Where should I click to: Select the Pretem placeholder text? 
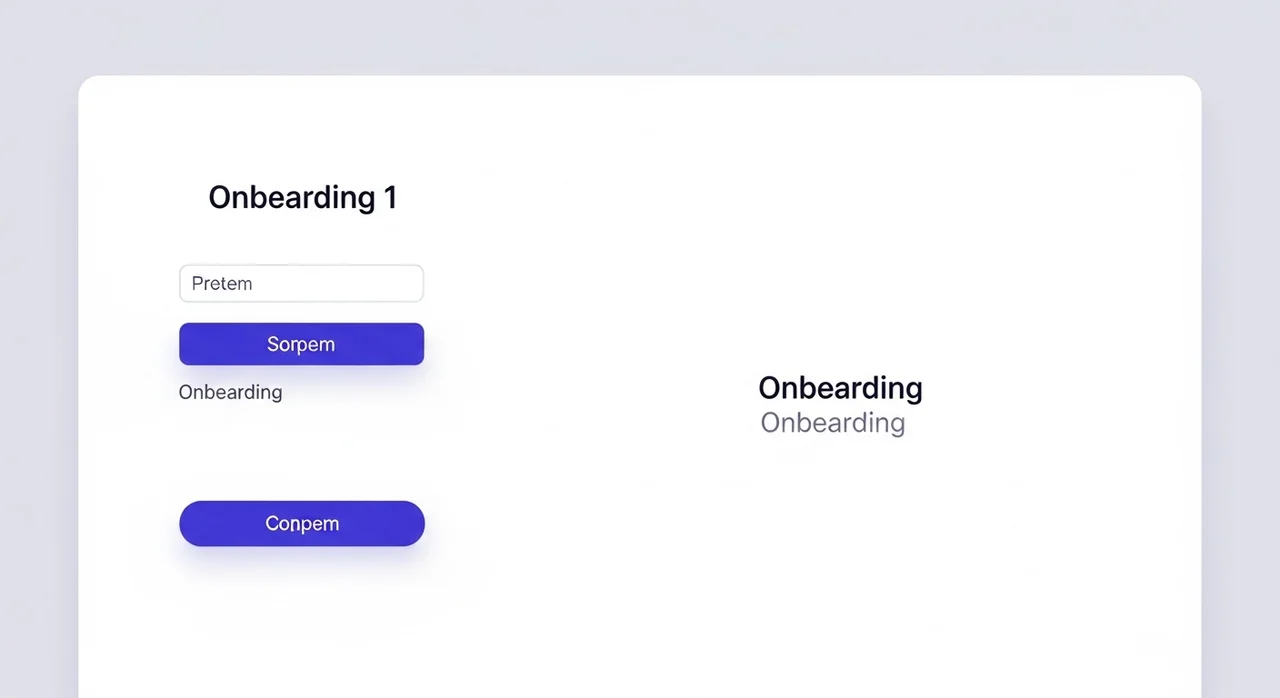tap(222, 284)
